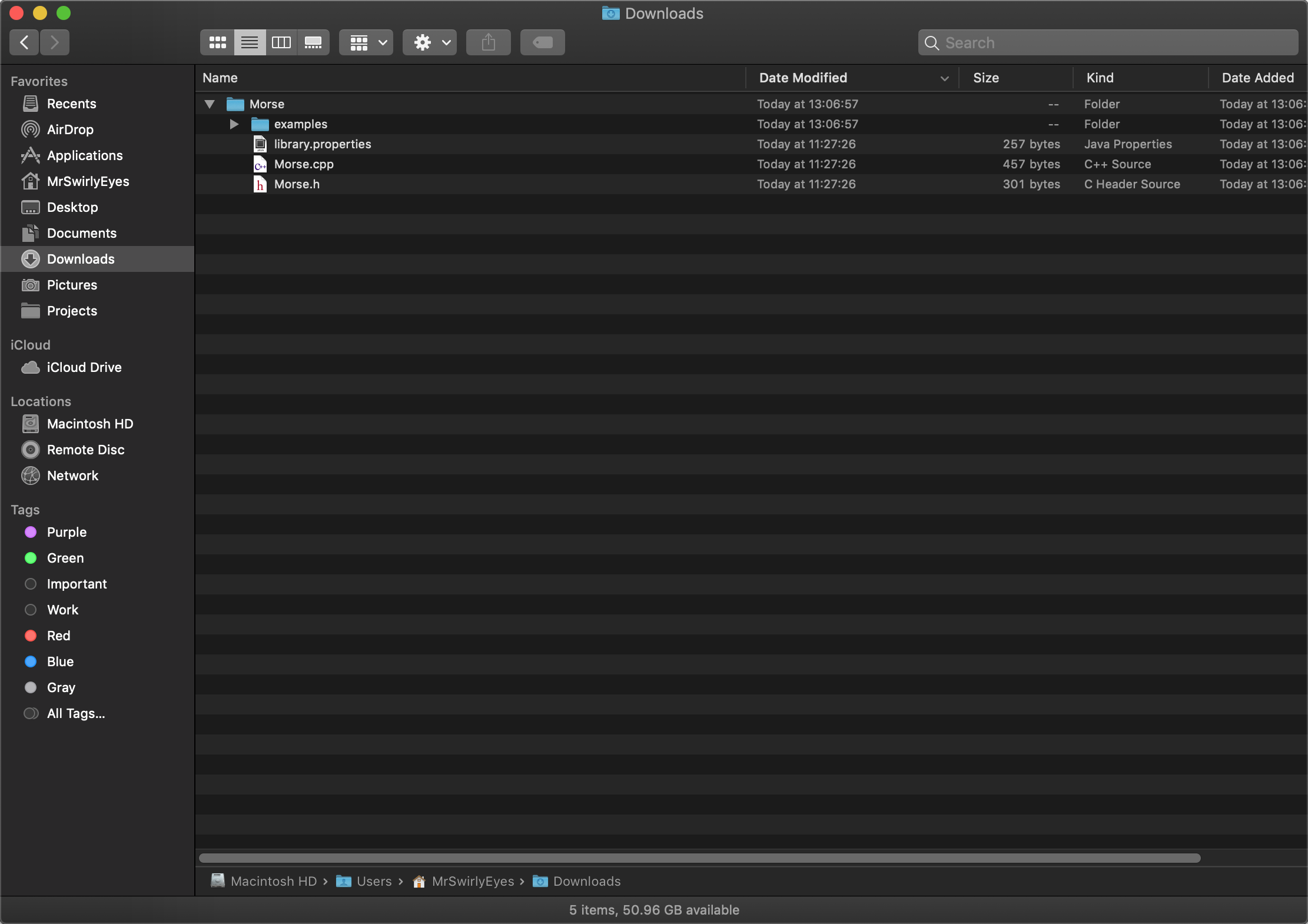This screenshot has height=924, width=1308.
Task: Switch to icon view mode
Action: pos(218,42)
